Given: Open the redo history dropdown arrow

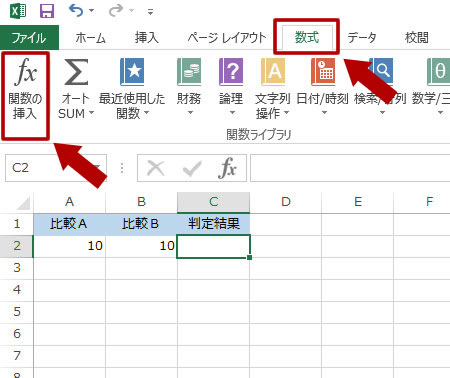Looking at the screenshot, I should click(x=131, y=11).
